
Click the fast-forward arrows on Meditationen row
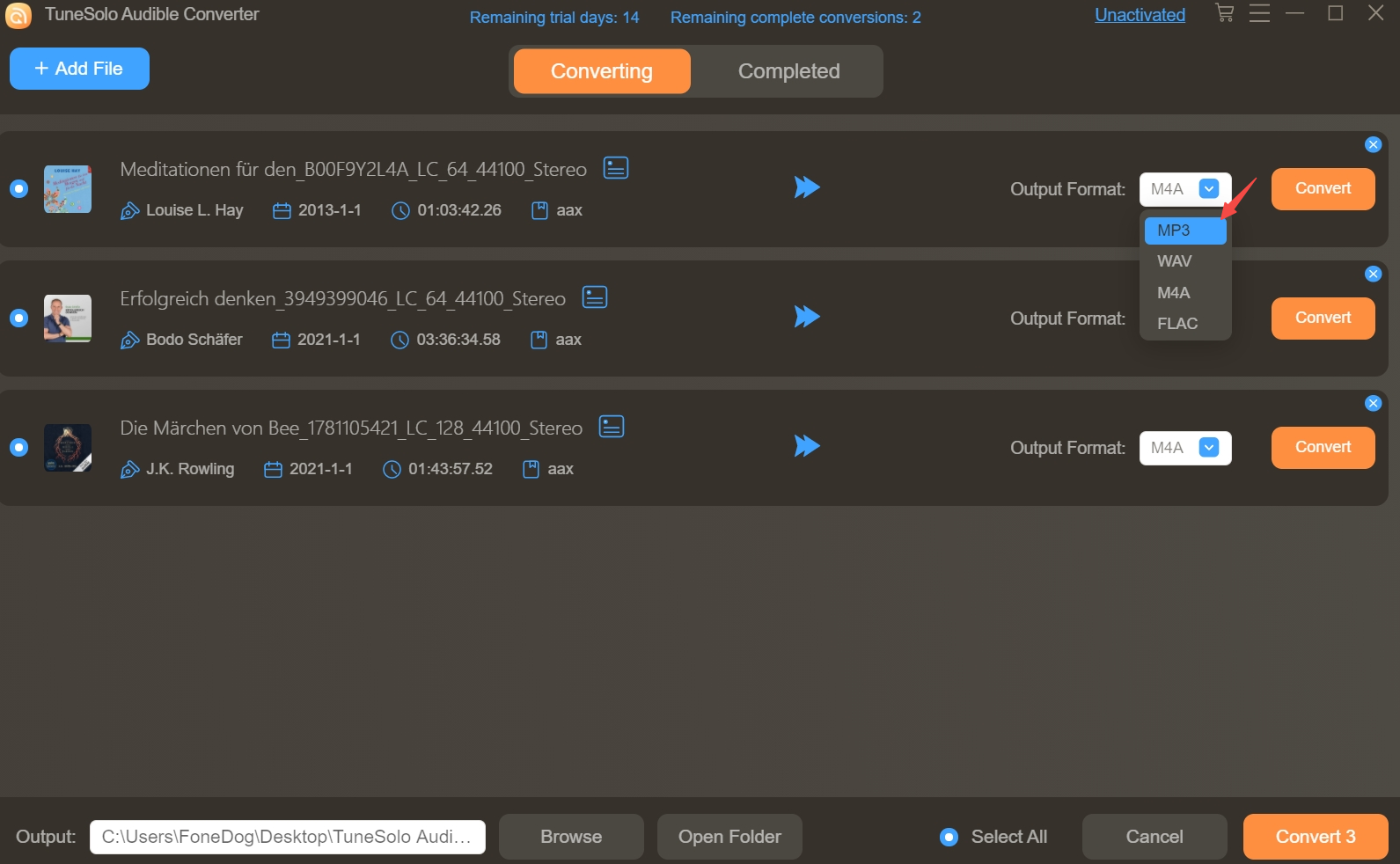(807, 187)
